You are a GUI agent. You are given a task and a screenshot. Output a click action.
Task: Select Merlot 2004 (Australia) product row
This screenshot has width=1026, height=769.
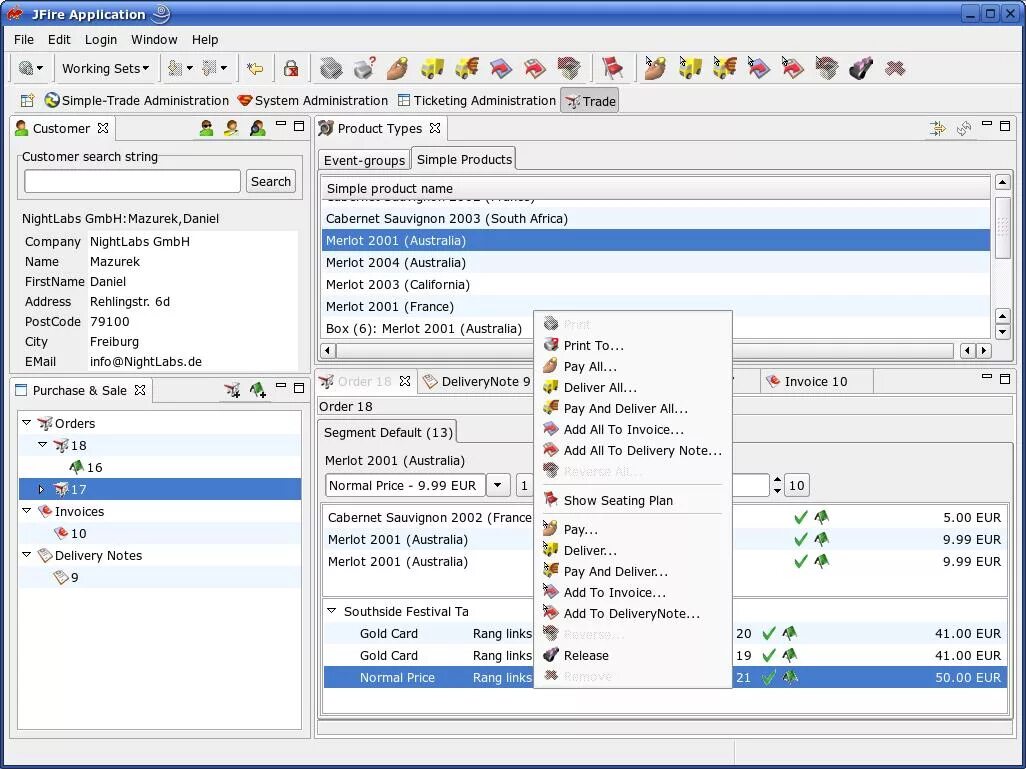pos(656,262)
